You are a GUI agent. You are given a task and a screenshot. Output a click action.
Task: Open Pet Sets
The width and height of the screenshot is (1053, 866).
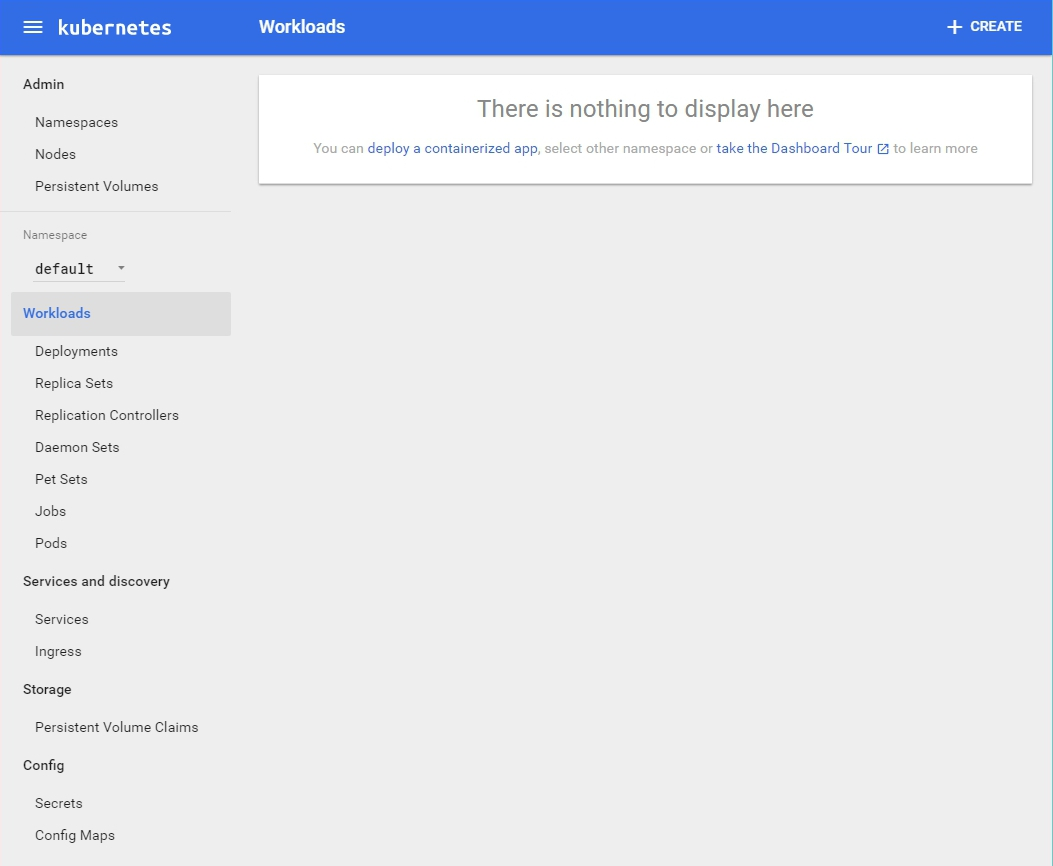coord(61,479)
